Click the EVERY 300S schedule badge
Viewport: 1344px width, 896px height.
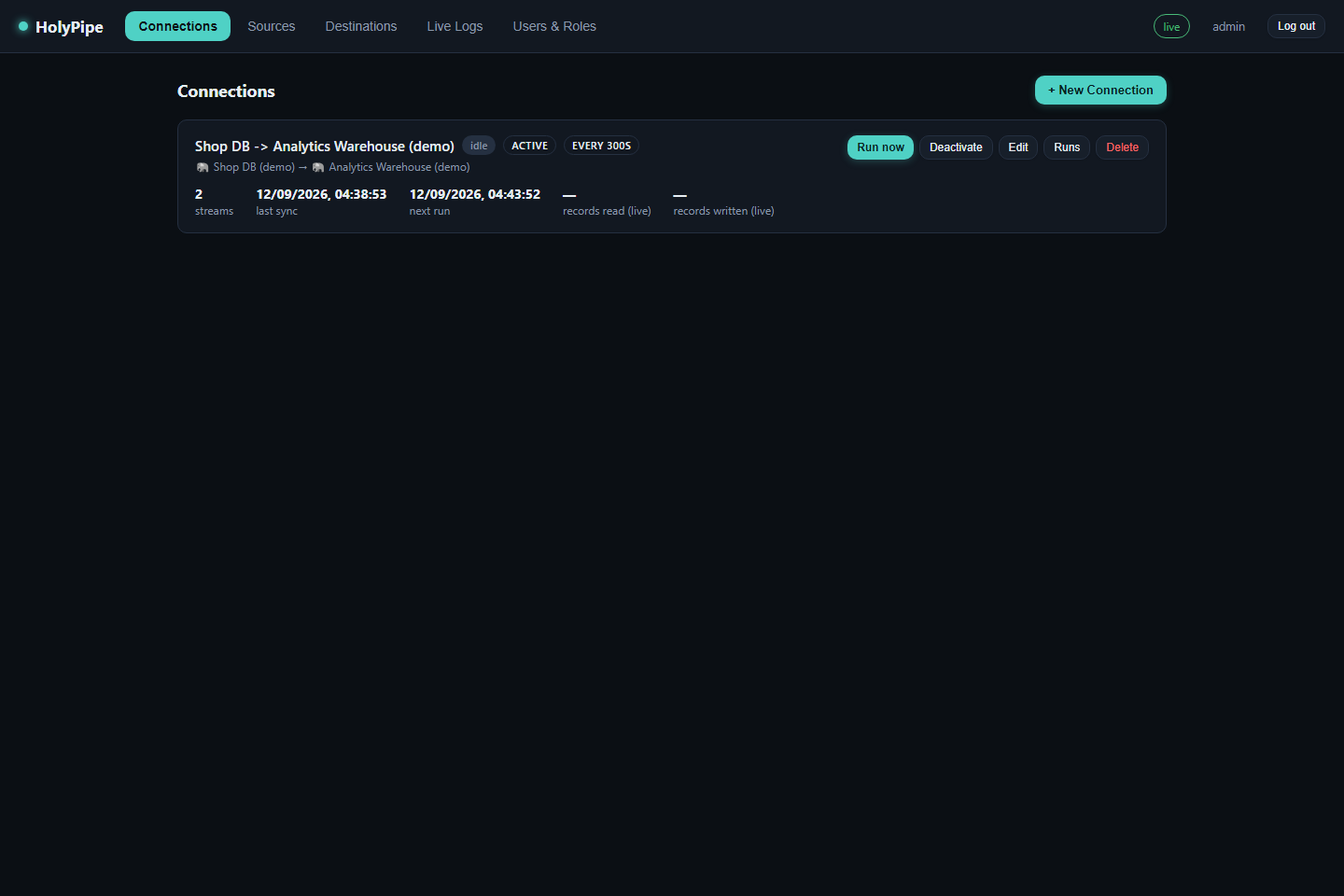click(x=601, y=146)
